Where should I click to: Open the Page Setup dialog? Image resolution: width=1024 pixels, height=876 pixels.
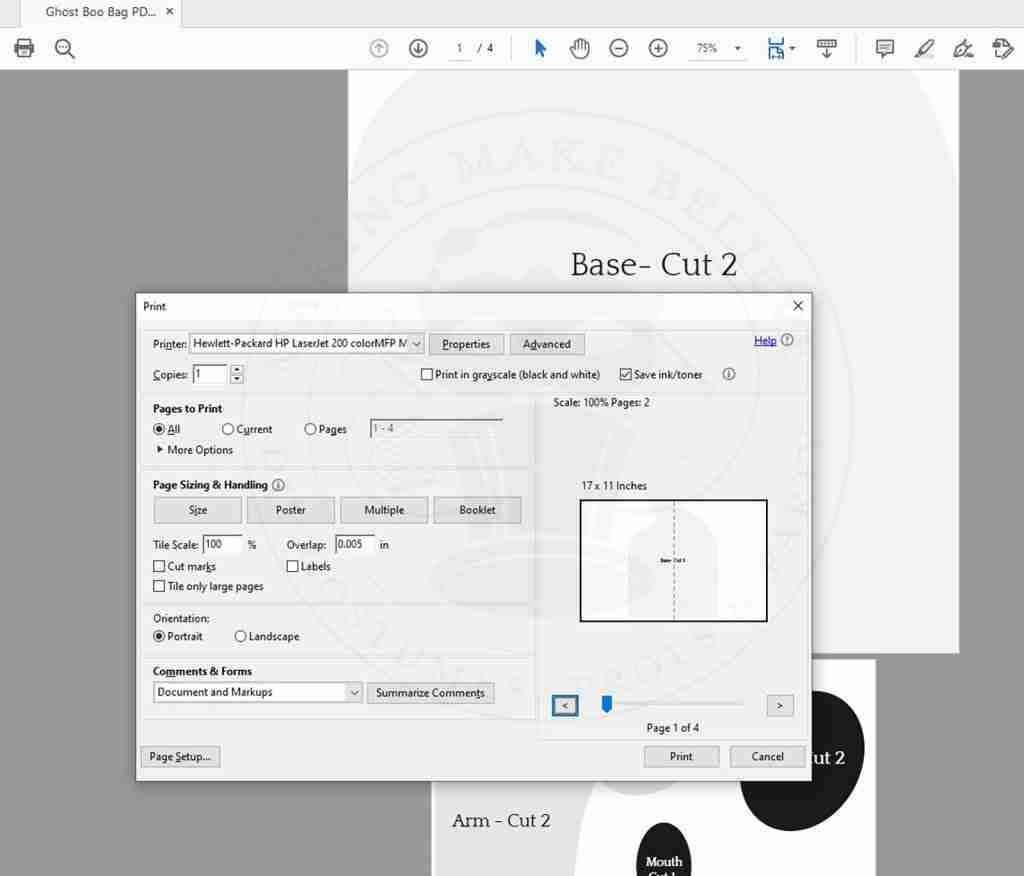point(180,757)
